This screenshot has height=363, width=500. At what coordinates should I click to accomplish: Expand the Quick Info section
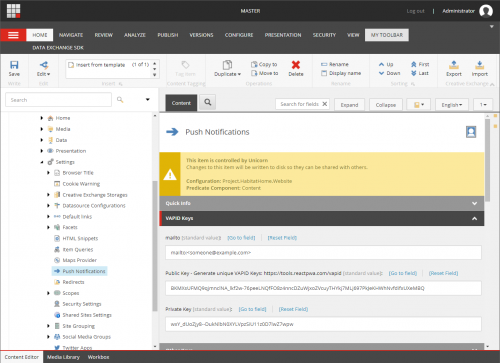pos(474,203)
